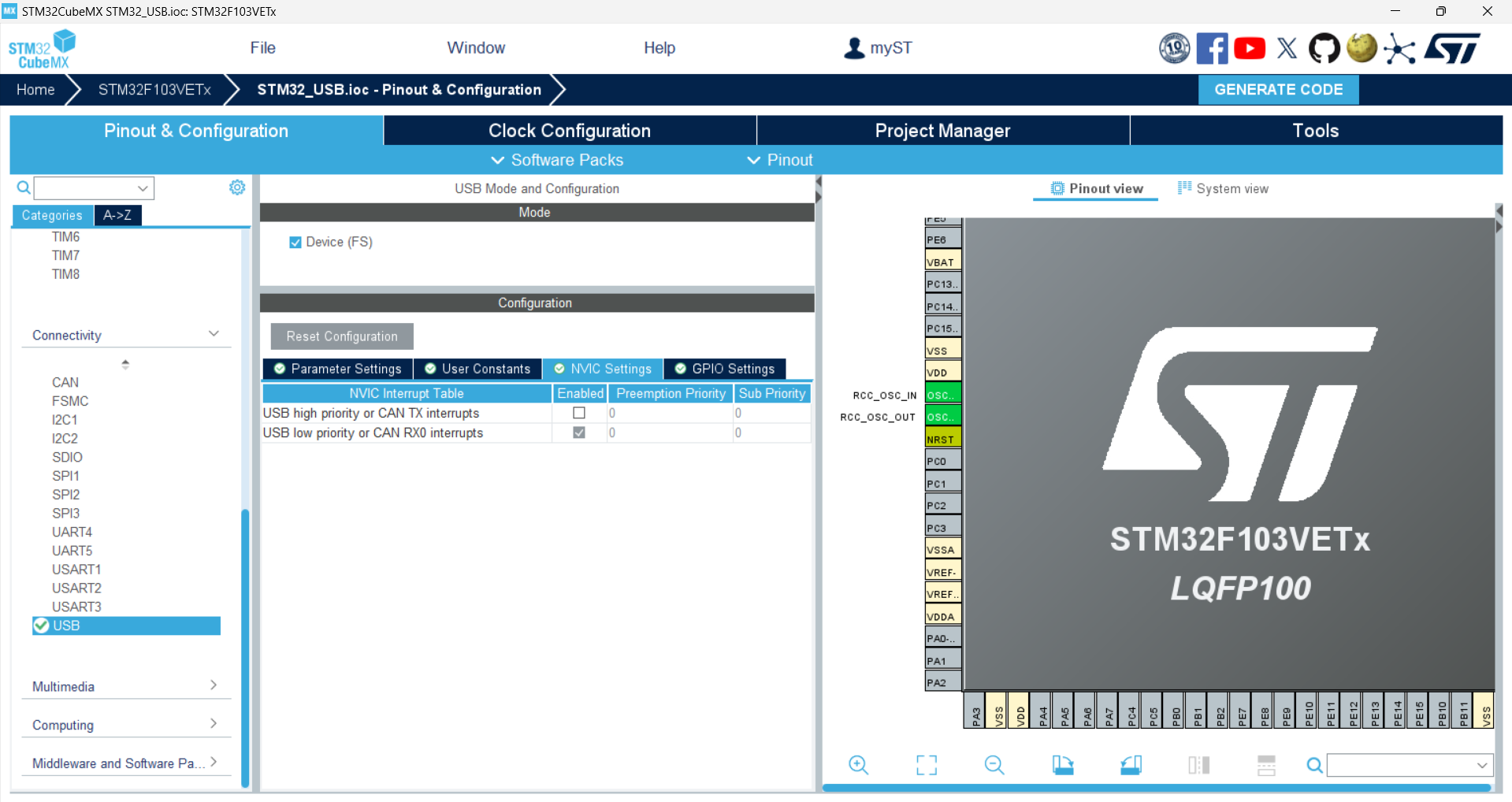The image size is (1512, 802).
Task: Toggle the horizontal split view icon
Action: [x=1266, y=764]
